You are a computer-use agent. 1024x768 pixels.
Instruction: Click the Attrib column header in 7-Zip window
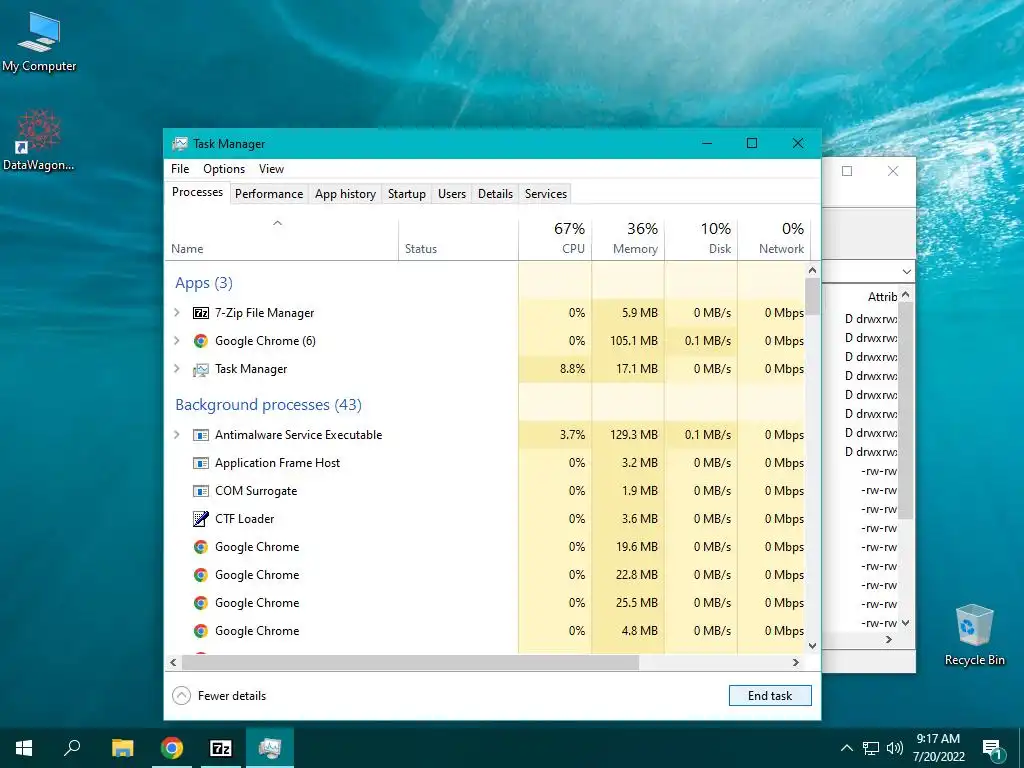coord(882,297)
